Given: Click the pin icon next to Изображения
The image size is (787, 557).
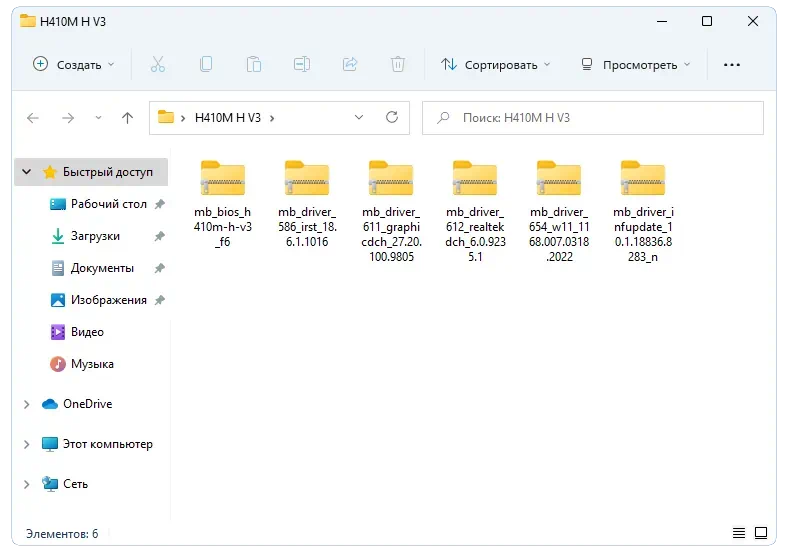Looking at the screenshot, I should (x=160, y=301).
